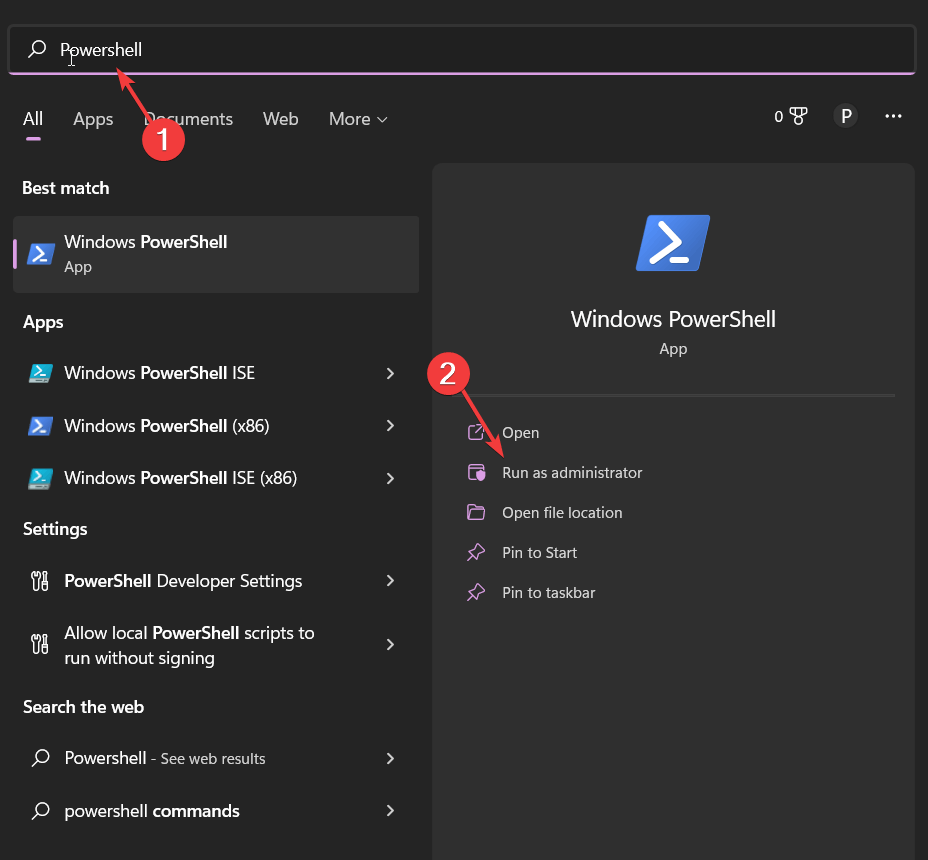Expand PowerShell Developer Settings chevron
Screen dimensions: 928x860
(x=390, y=581)
